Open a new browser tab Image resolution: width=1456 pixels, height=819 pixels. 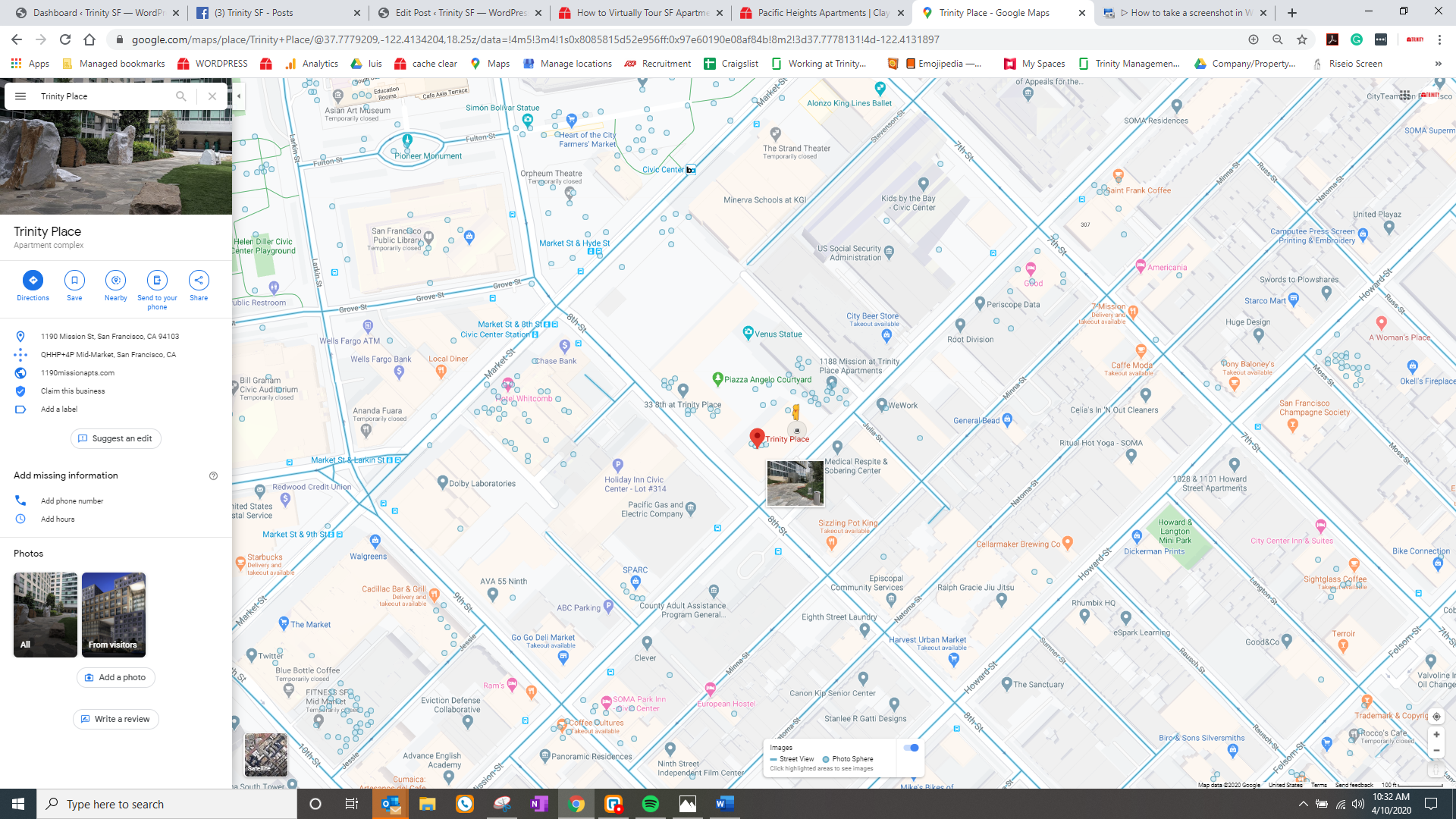click(1291, 13)
